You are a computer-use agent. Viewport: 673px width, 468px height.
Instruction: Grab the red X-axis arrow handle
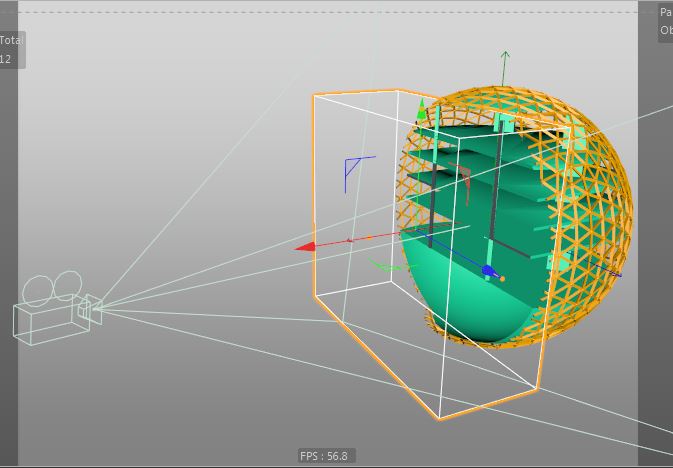[x=305, y=247]
